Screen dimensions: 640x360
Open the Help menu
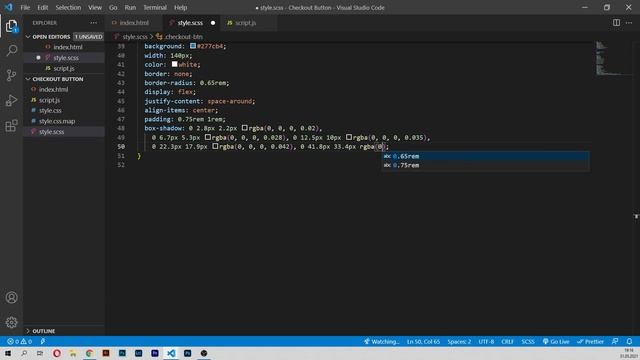[x=180, y=7]
